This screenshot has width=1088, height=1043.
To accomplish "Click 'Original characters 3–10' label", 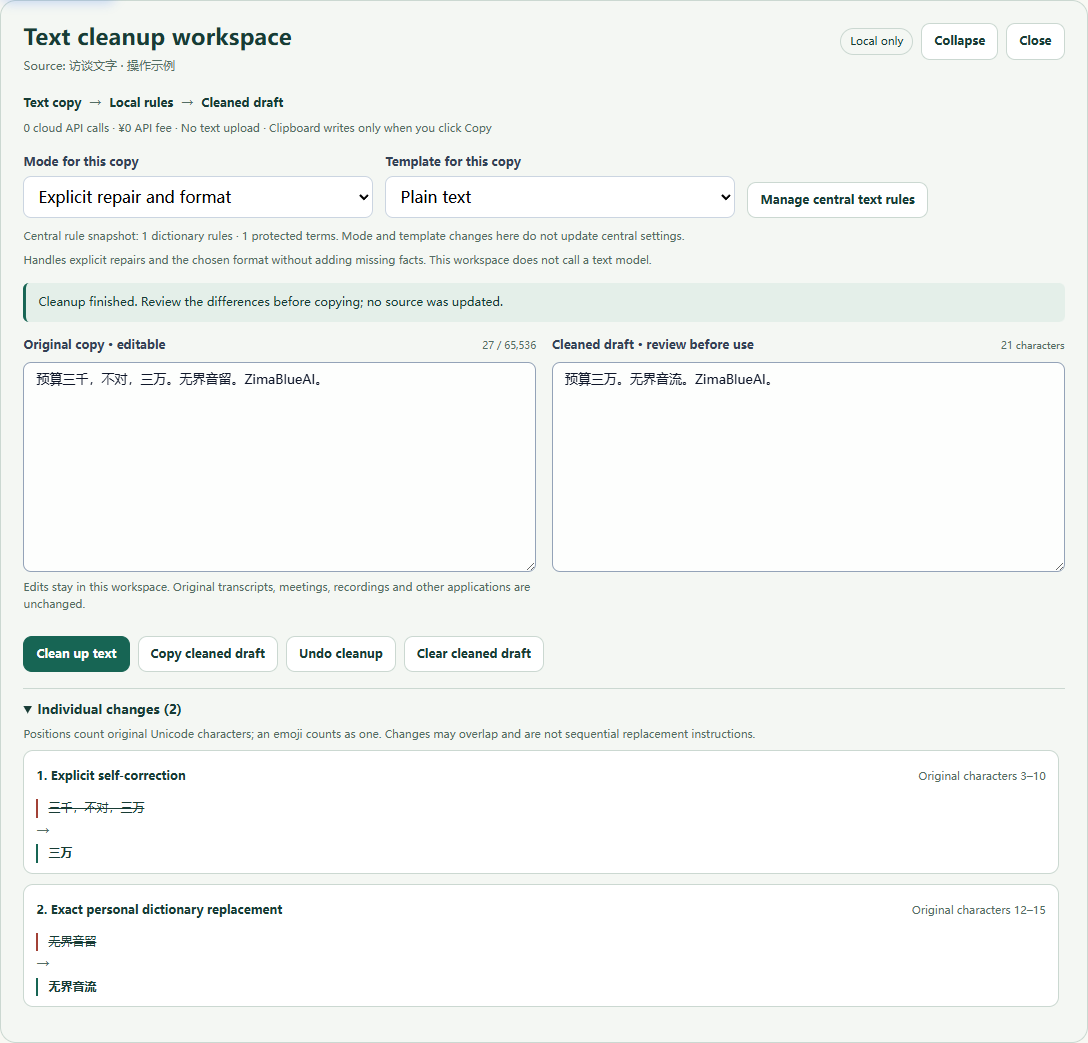I will click(982, 776).
